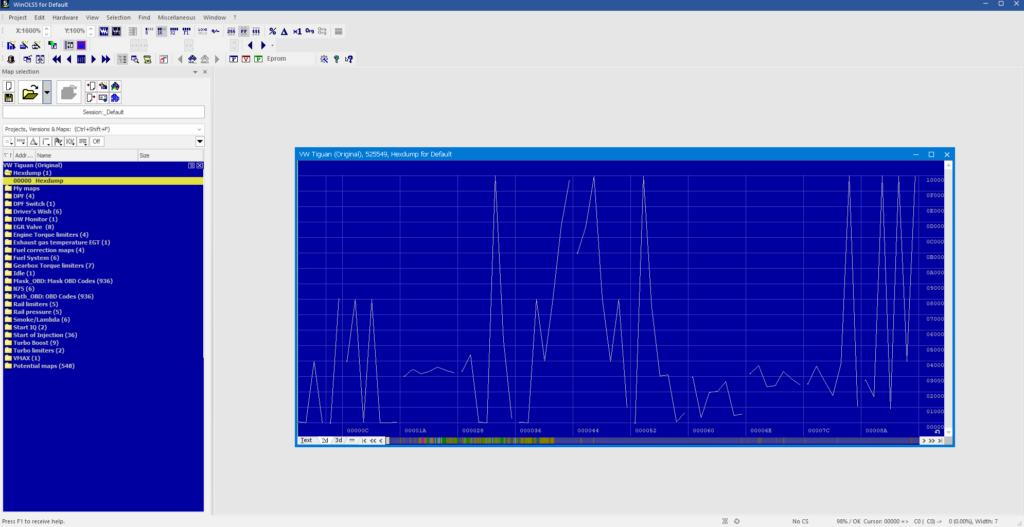1024x527 pixels.
Task: Switch hexdump view to 2d mode
Action: pyautogui.click(x=325, y=441)
